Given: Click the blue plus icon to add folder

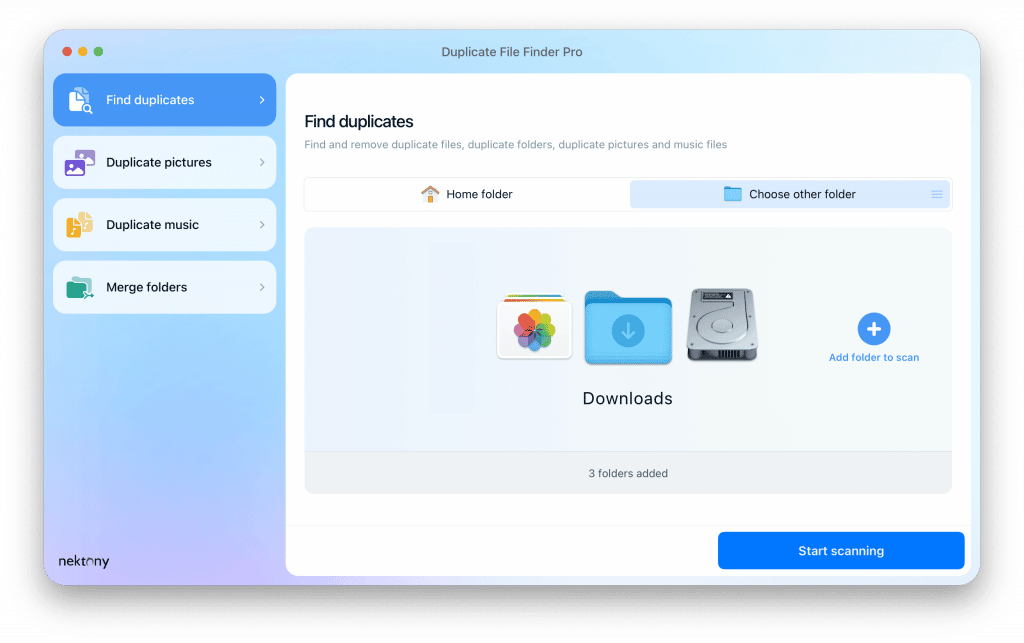Looking at the screenshot, I should pyautogui.click(x=874, y=329).
